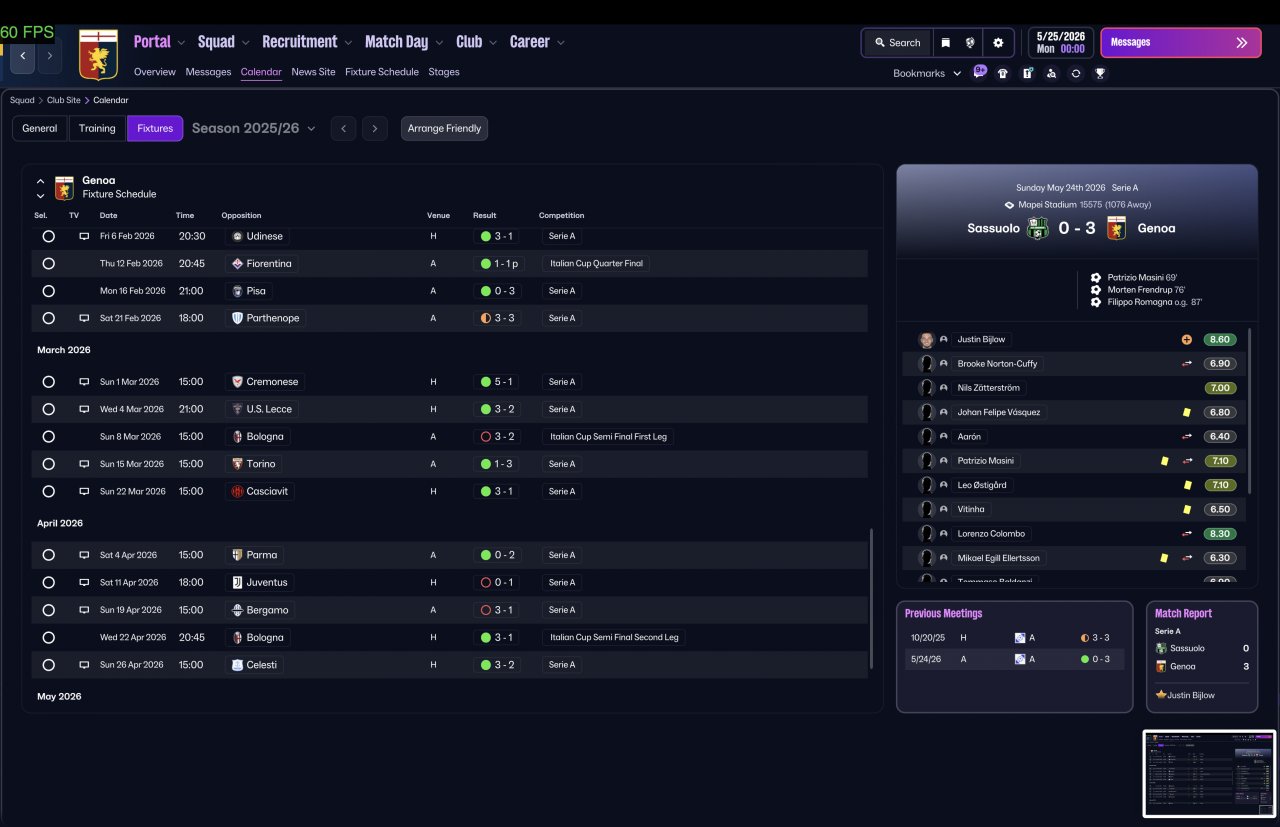The image size is (1280, 827).
Task: Click substitution icon for Brooke Norton-Cuffy
Action: click(1187, 364)
